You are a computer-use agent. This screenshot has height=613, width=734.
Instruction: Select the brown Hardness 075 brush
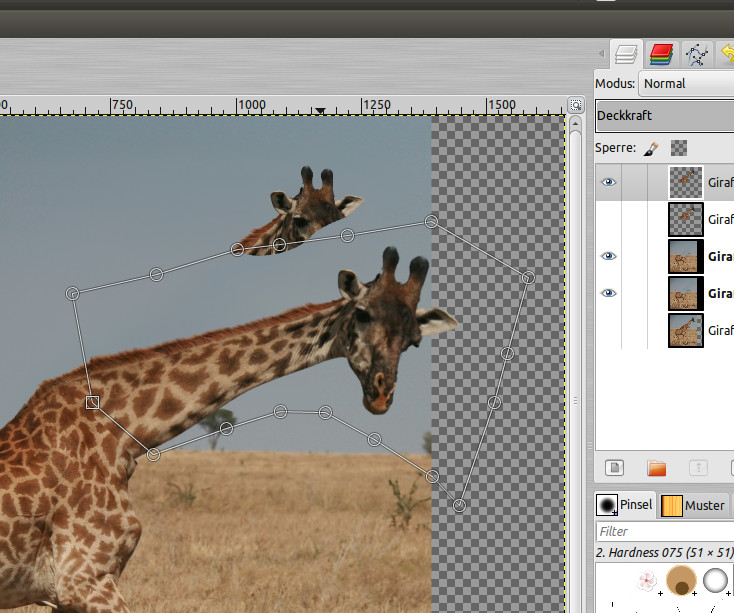tap(683, 581)
